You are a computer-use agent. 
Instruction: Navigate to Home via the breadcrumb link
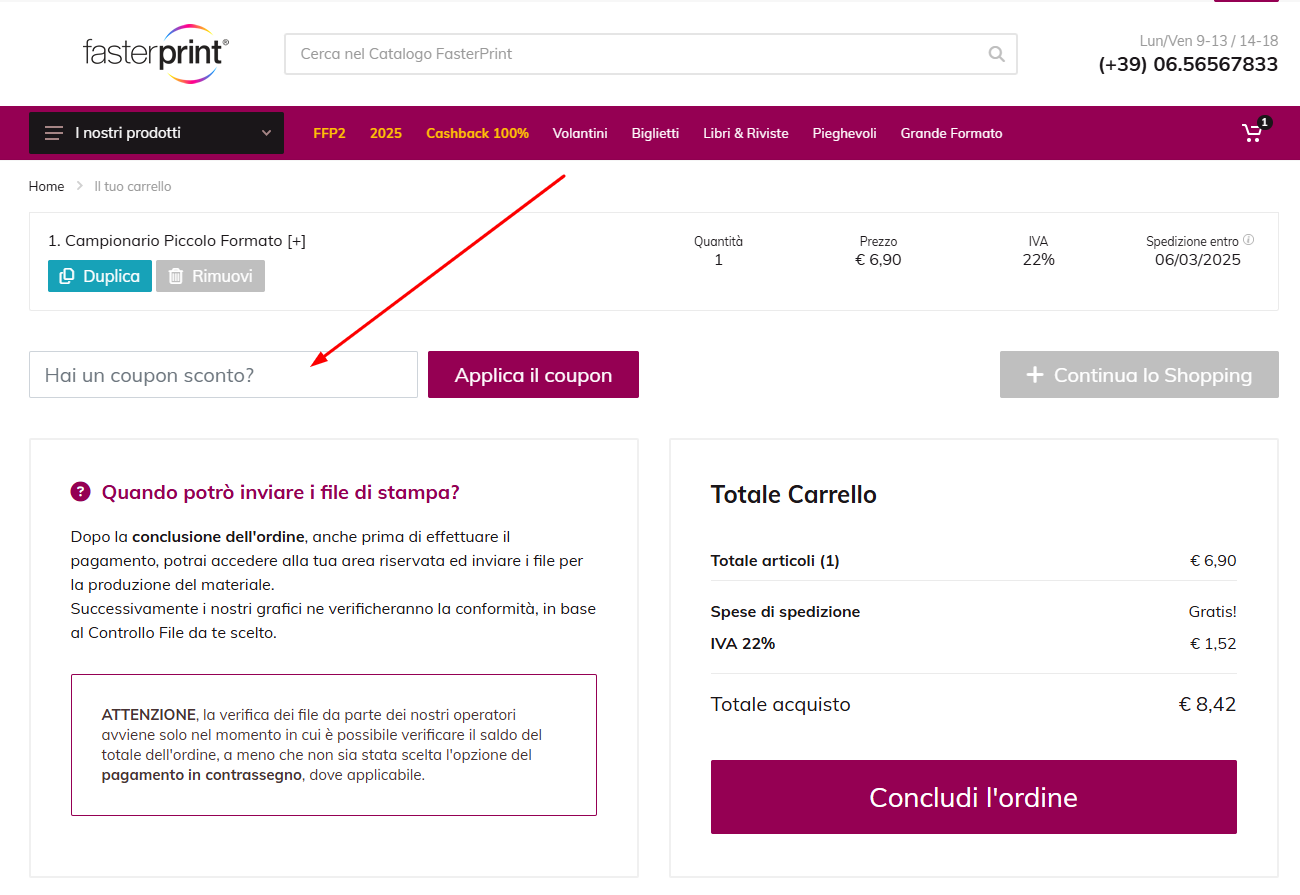tap(46, 186)
